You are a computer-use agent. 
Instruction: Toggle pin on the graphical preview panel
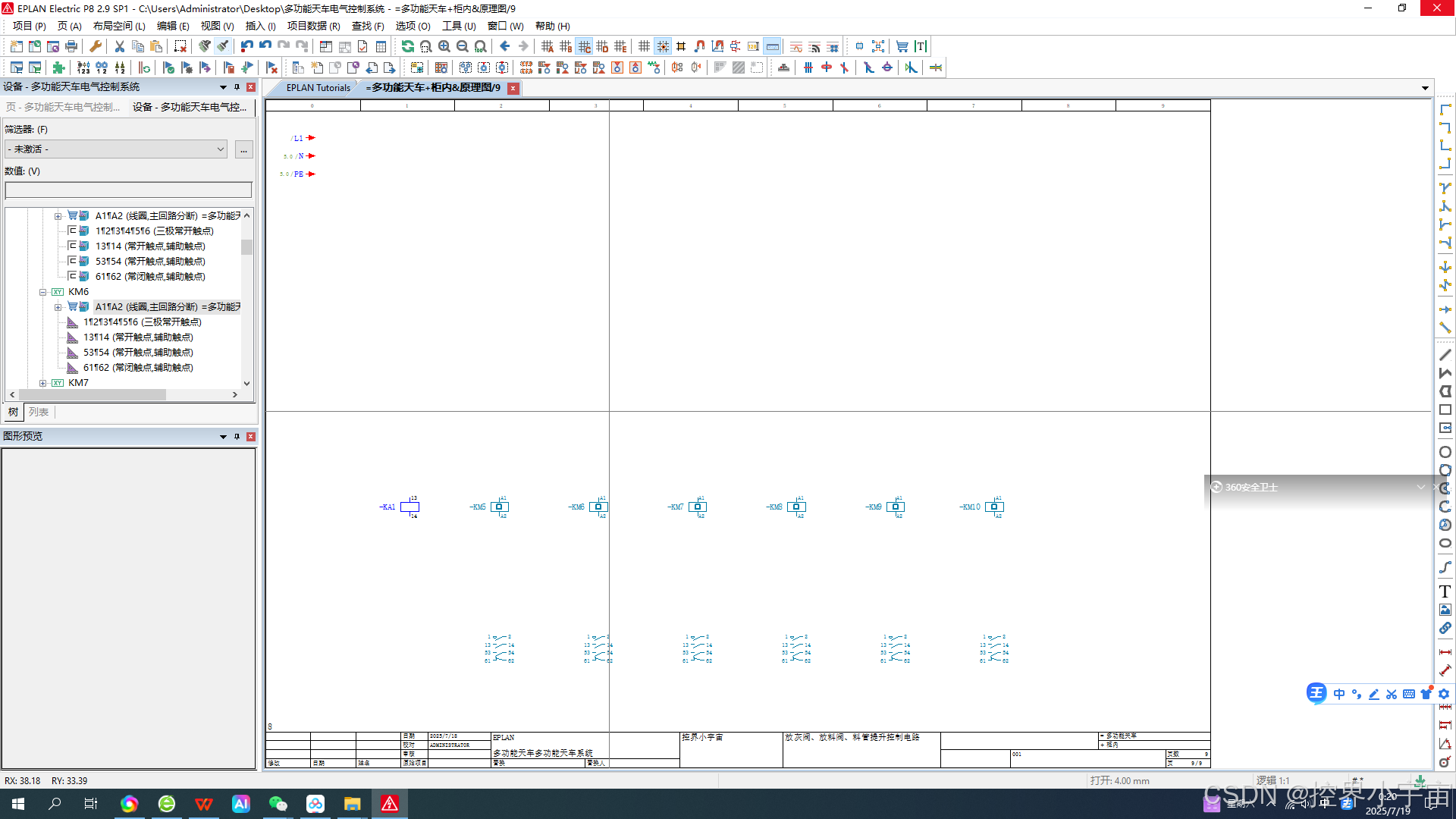(237, 437)
